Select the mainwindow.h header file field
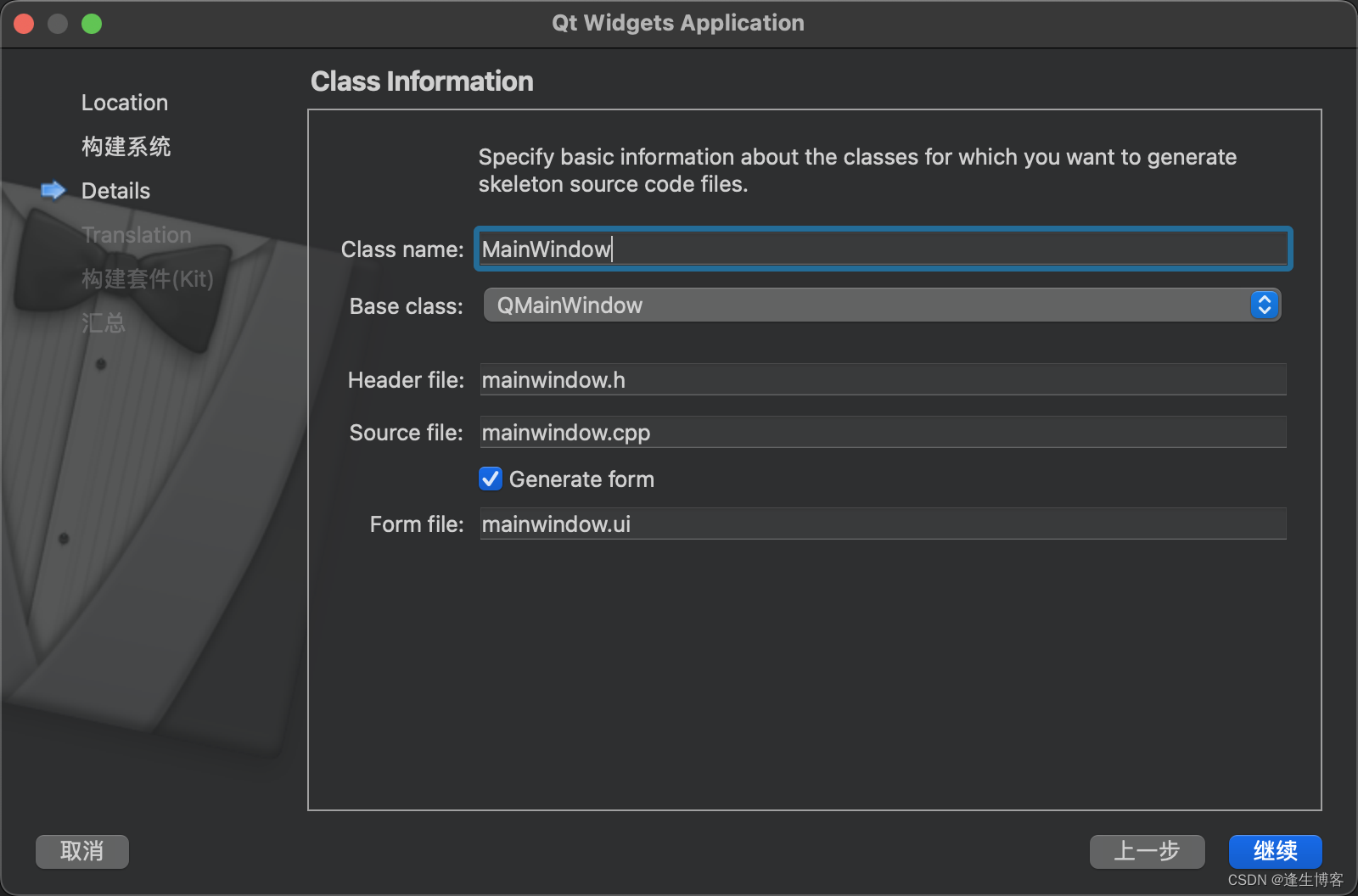This screenshot has width=1358, height=896. (883, 379)
